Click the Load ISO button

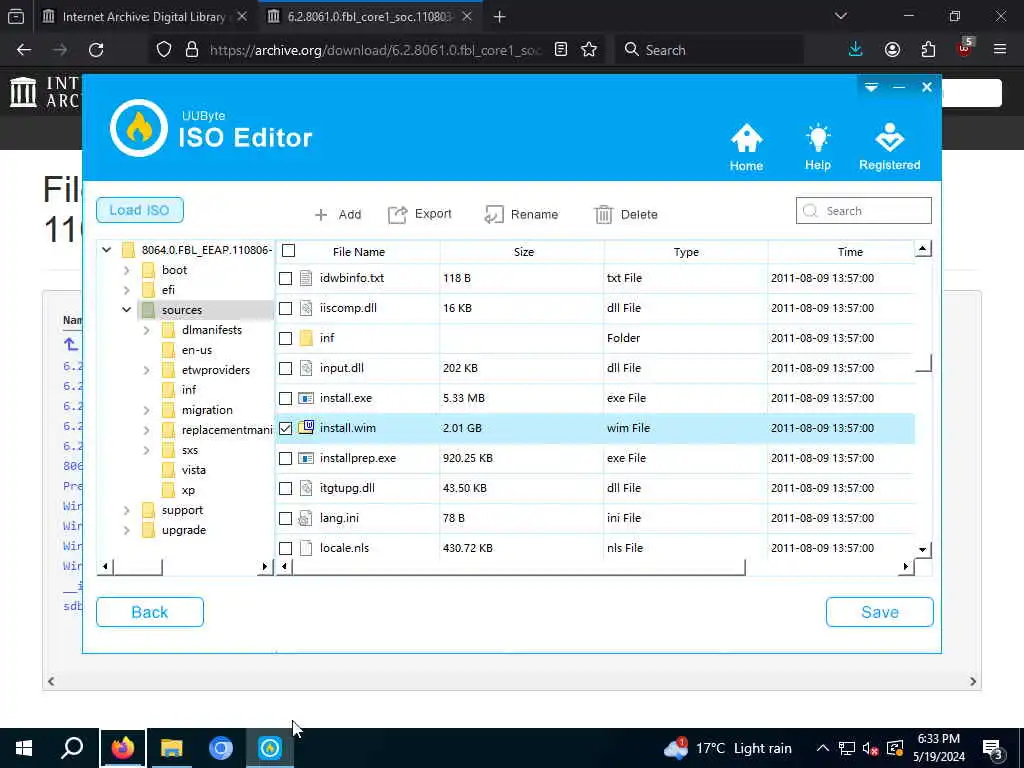[140, 210]
